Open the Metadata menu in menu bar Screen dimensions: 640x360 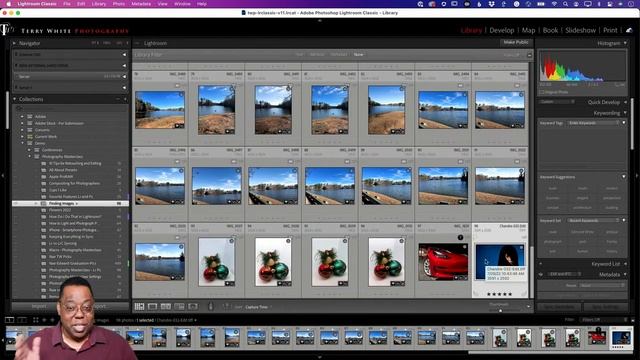click(x=141, y=4)
